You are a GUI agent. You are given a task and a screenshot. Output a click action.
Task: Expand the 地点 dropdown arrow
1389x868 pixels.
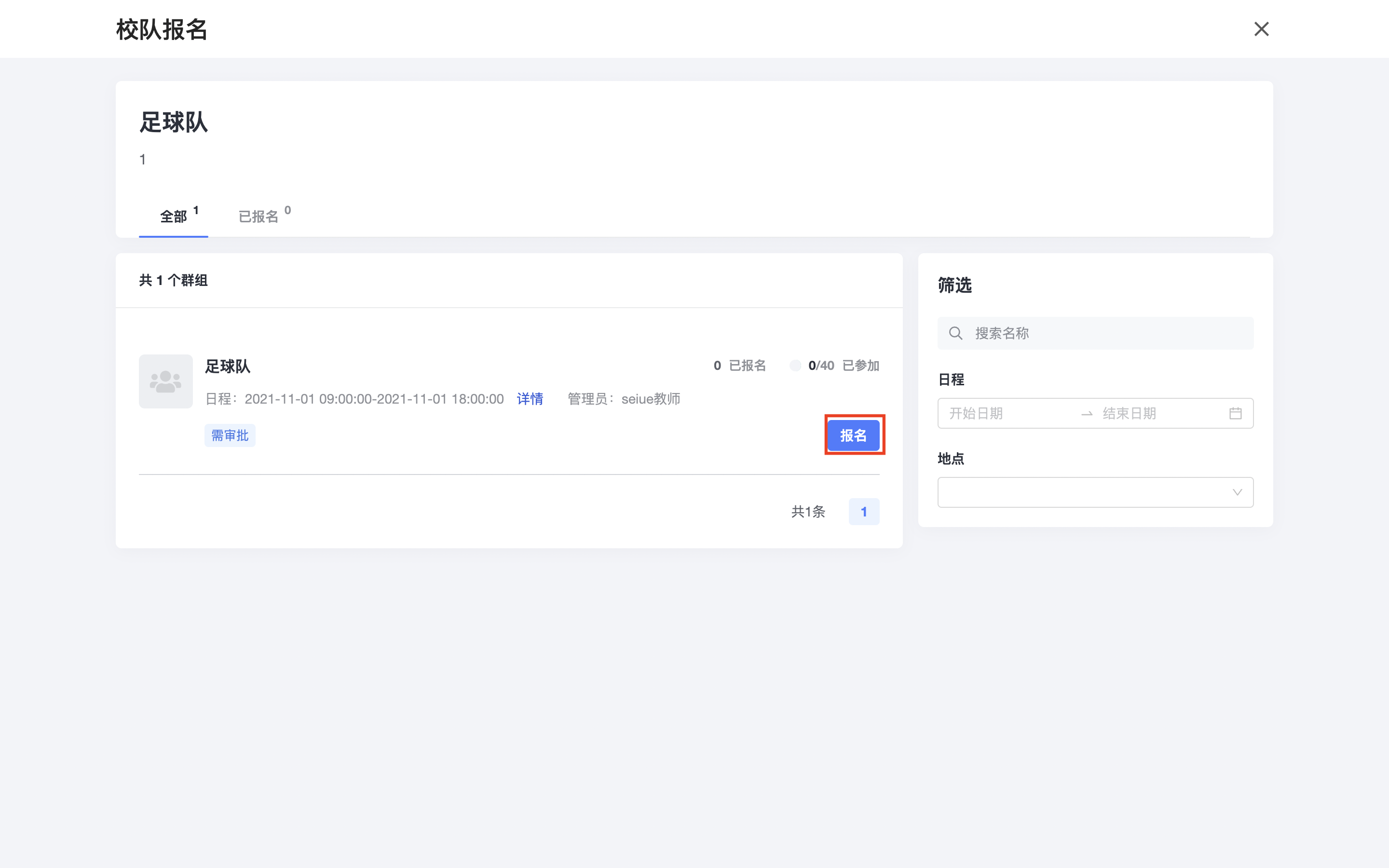(1237, 492)
